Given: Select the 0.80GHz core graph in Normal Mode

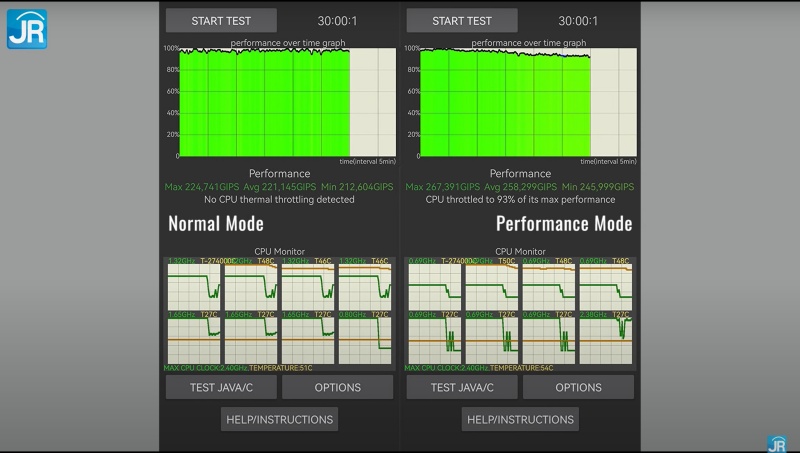Looking at the screenshot, I should coord(366,336).
